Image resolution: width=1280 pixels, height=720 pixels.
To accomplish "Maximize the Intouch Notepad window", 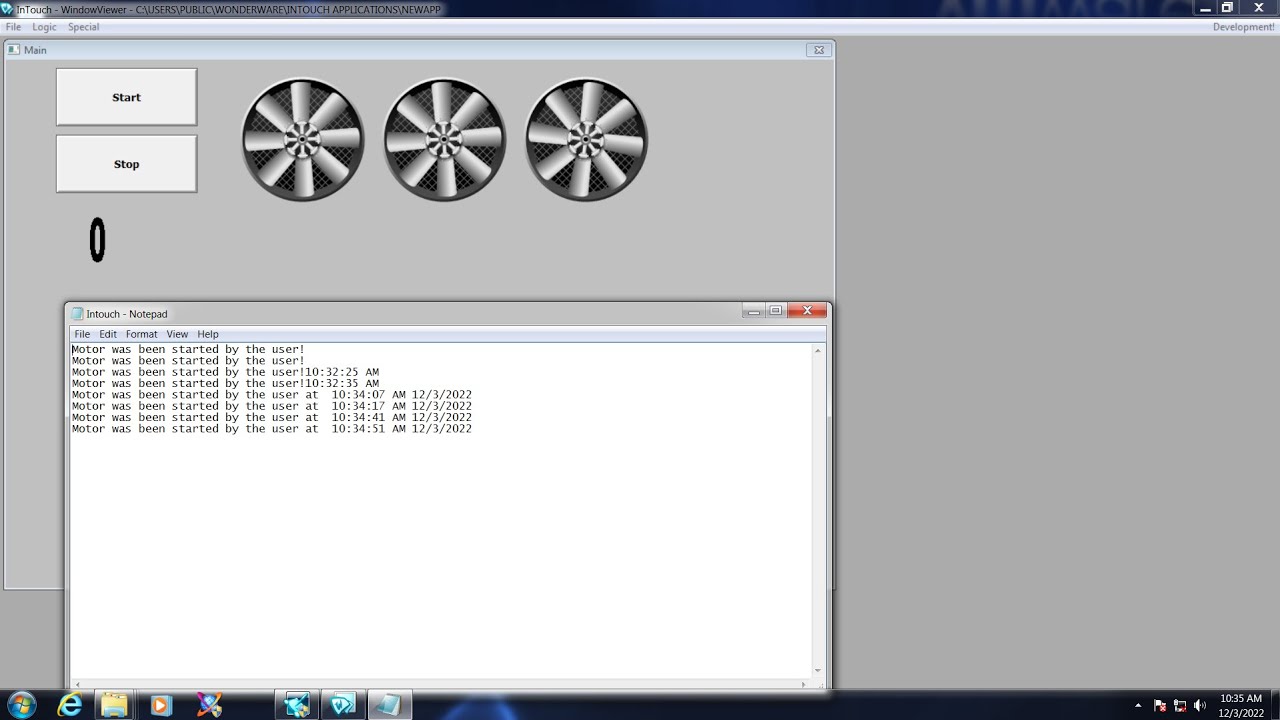I will [775, 311].
